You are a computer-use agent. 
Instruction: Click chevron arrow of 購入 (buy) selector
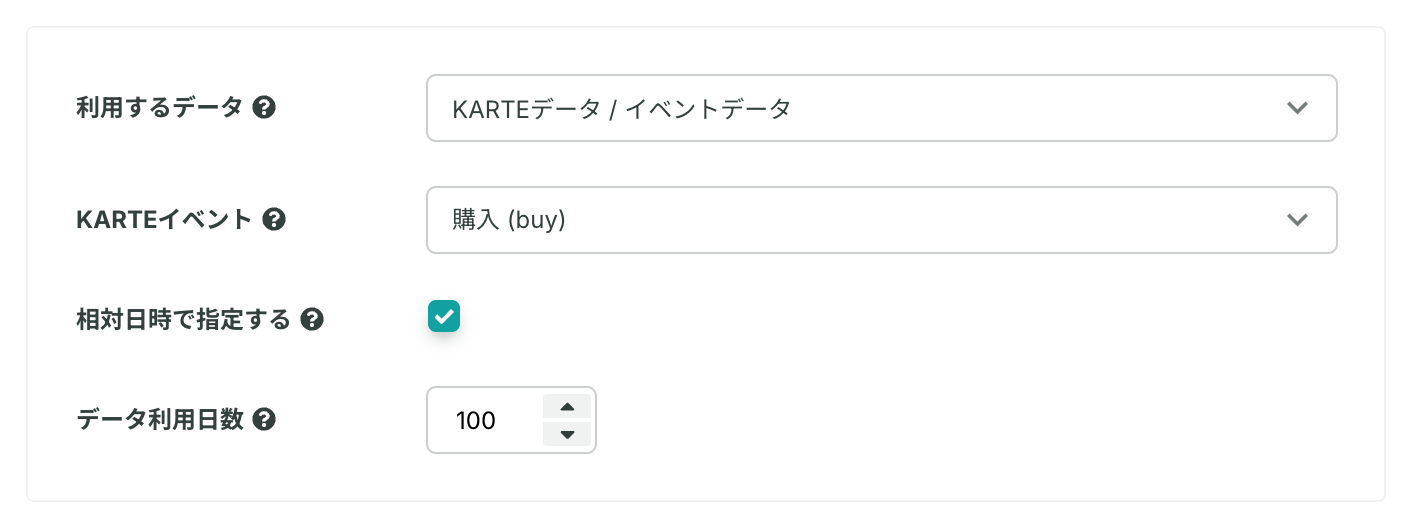tap(1297, 220)
